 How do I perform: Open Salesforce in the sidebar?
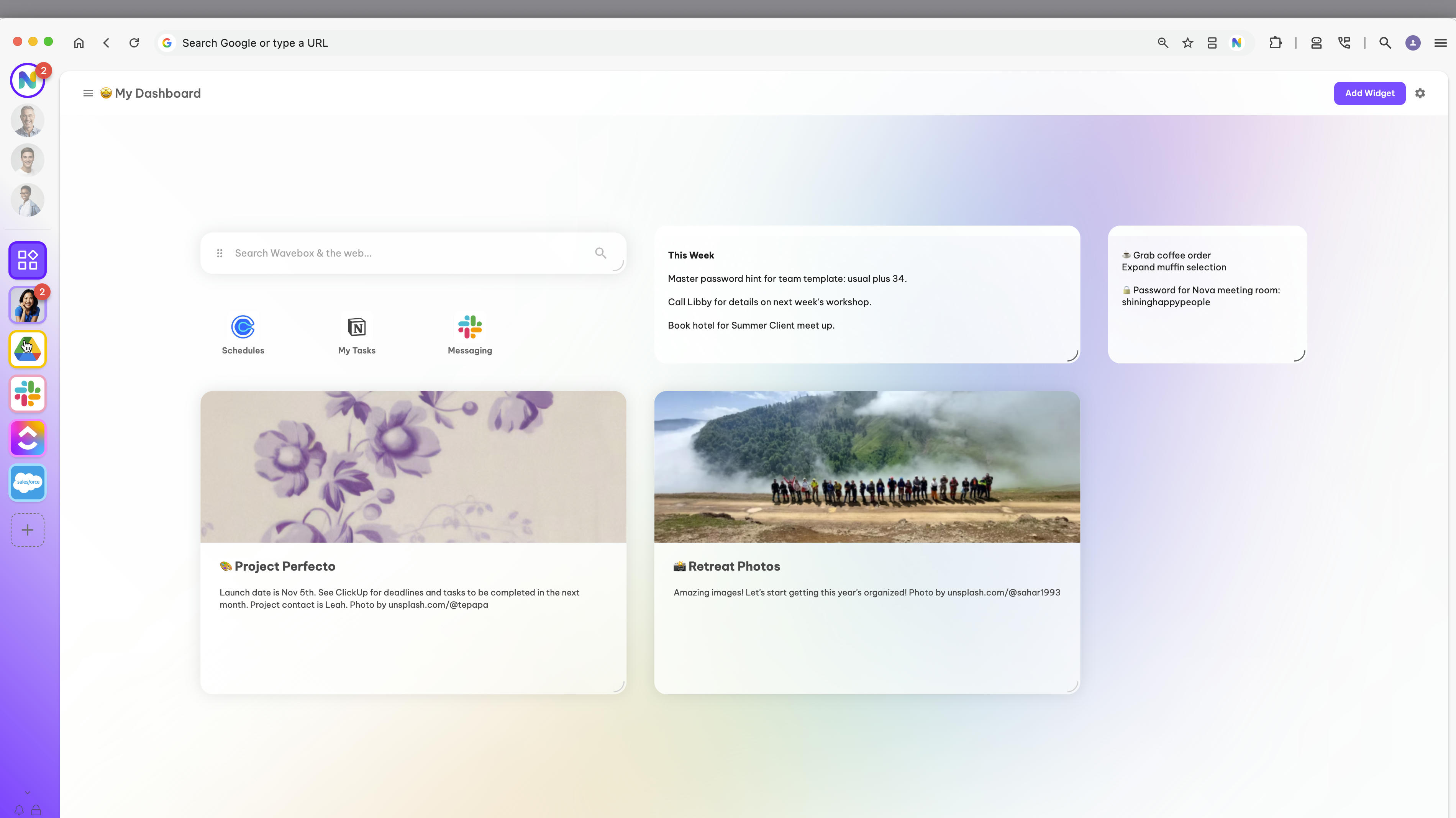pyautogui.click(x=28, y=483)
